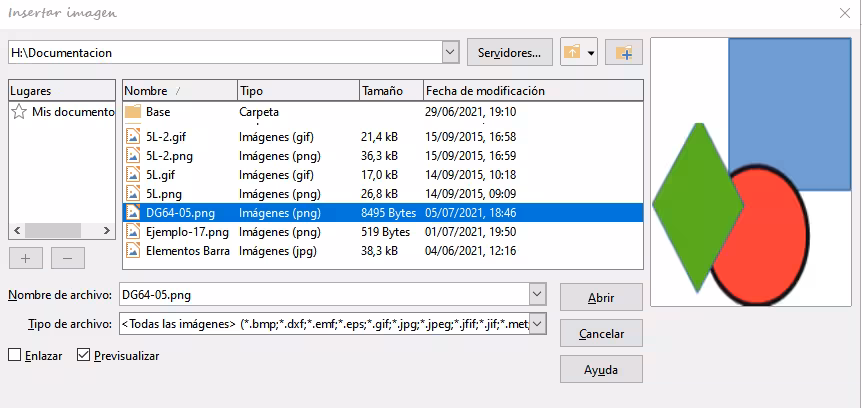Open the Tipo de archivo dropdown

tap(538, 324)
